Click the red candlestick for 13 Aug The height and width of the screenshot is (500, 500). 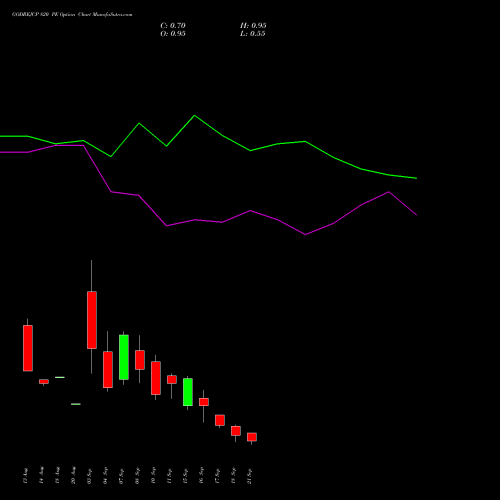pyautogui.click(x=28, y=348)
